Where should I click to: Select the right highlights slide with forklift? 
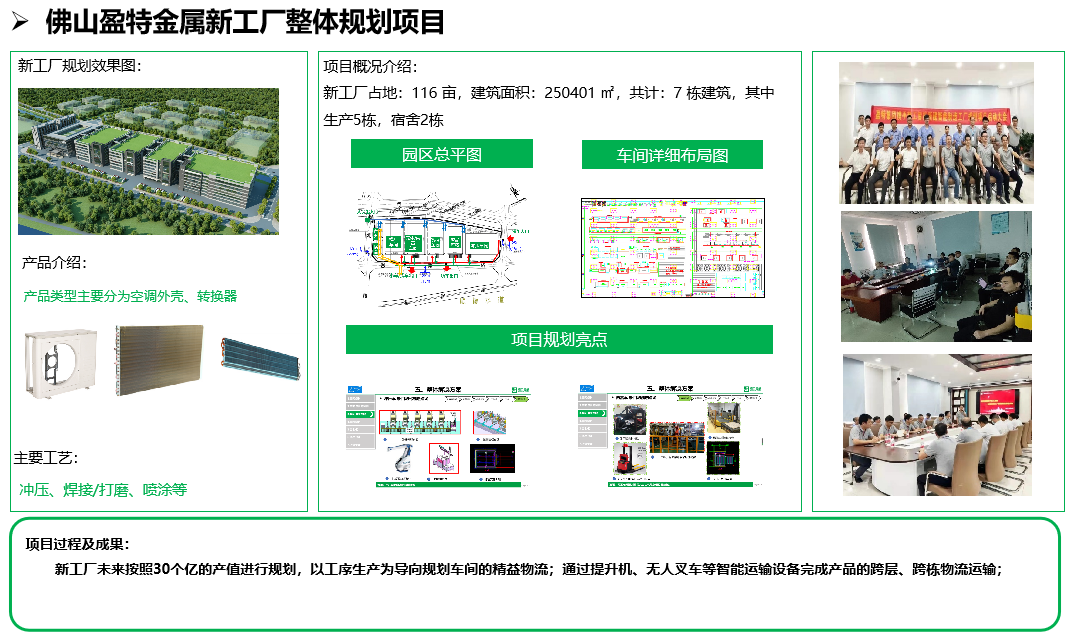pyautogui.click(x=670, y=436)
